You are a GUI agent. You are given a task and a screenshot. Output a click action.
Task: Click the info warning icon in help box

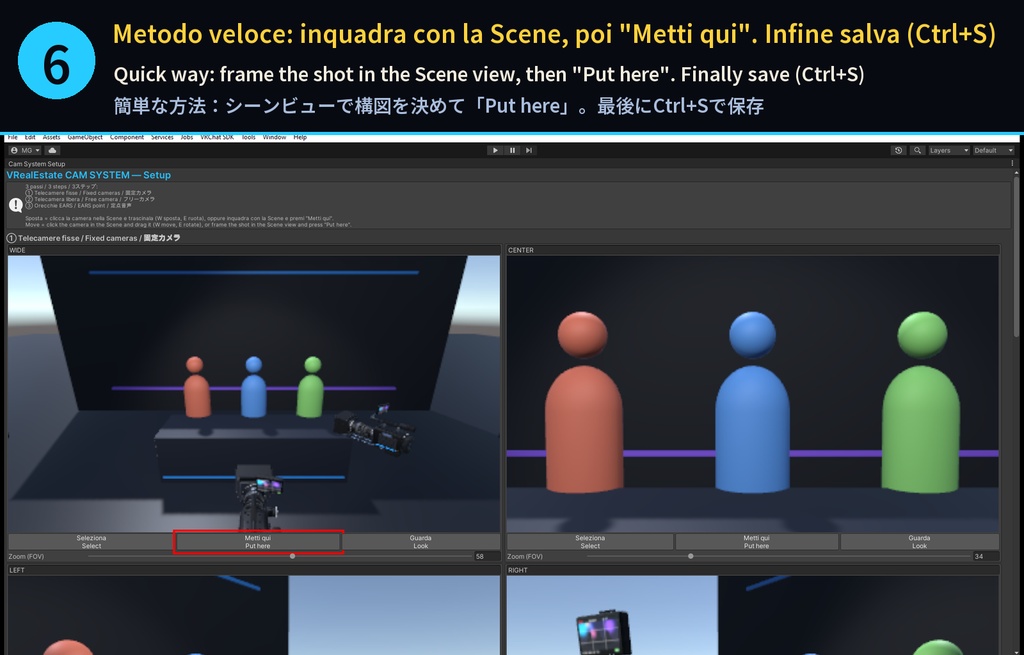pos(16,205)
